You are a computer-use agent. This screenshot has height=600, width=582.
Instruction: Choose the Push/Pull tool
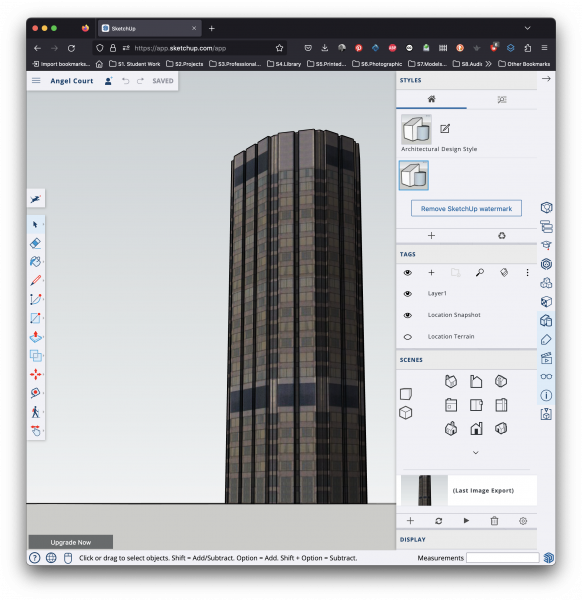point(36,337)
